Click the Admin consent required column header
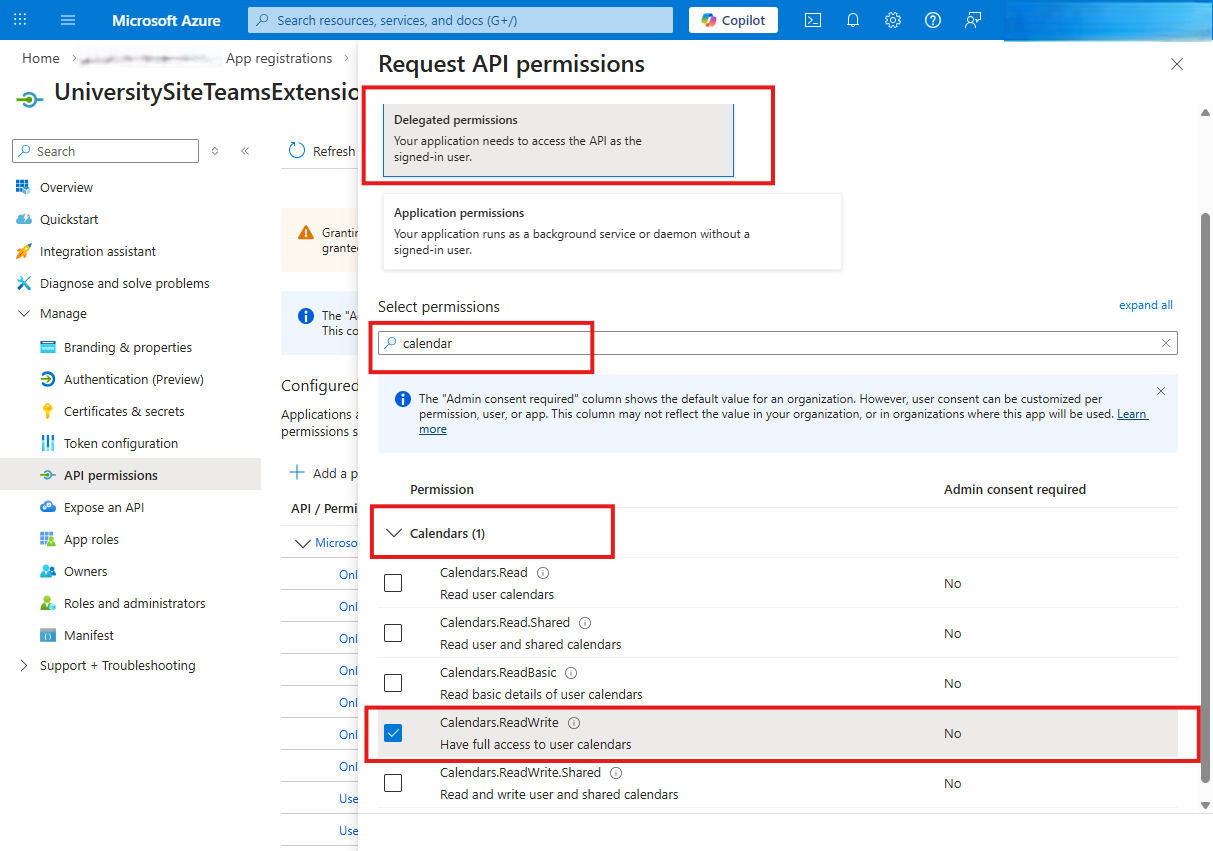1213x851 pixels. click(x=1015, y=489)
